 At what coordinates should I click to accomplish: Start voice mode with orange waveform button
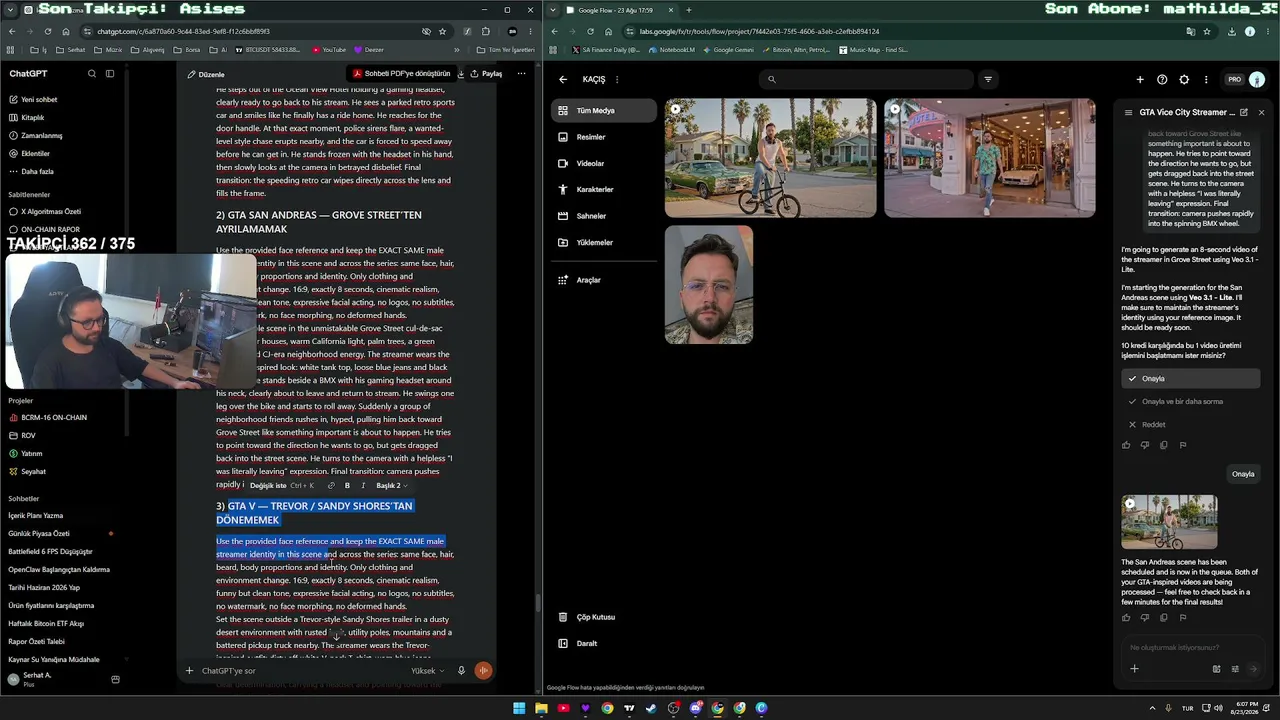[x=483, y=671]
